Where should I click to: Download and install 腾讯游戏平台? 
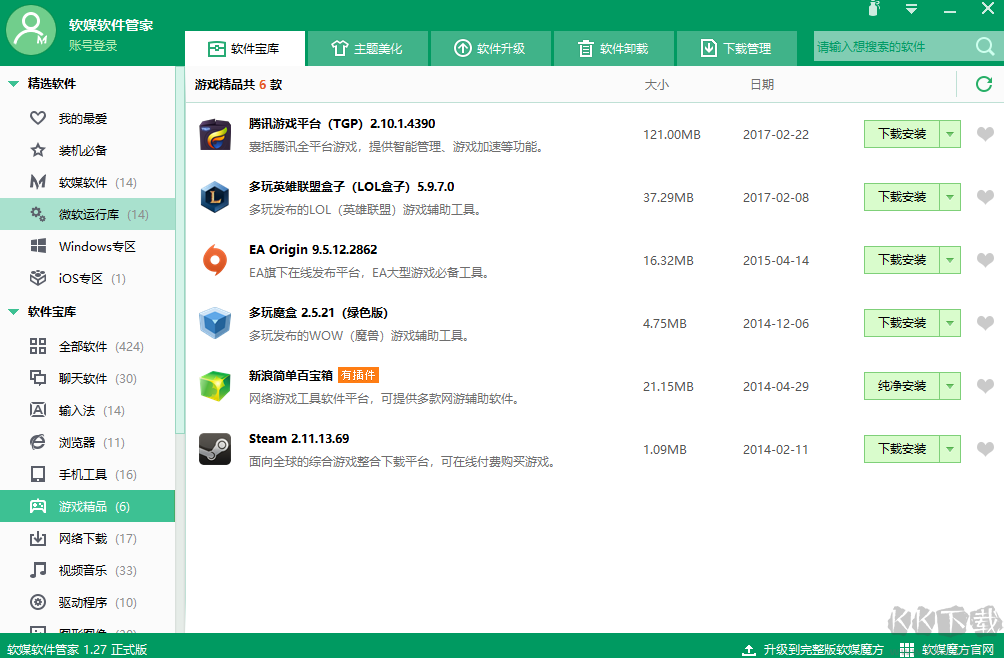[x=902, y=134]
